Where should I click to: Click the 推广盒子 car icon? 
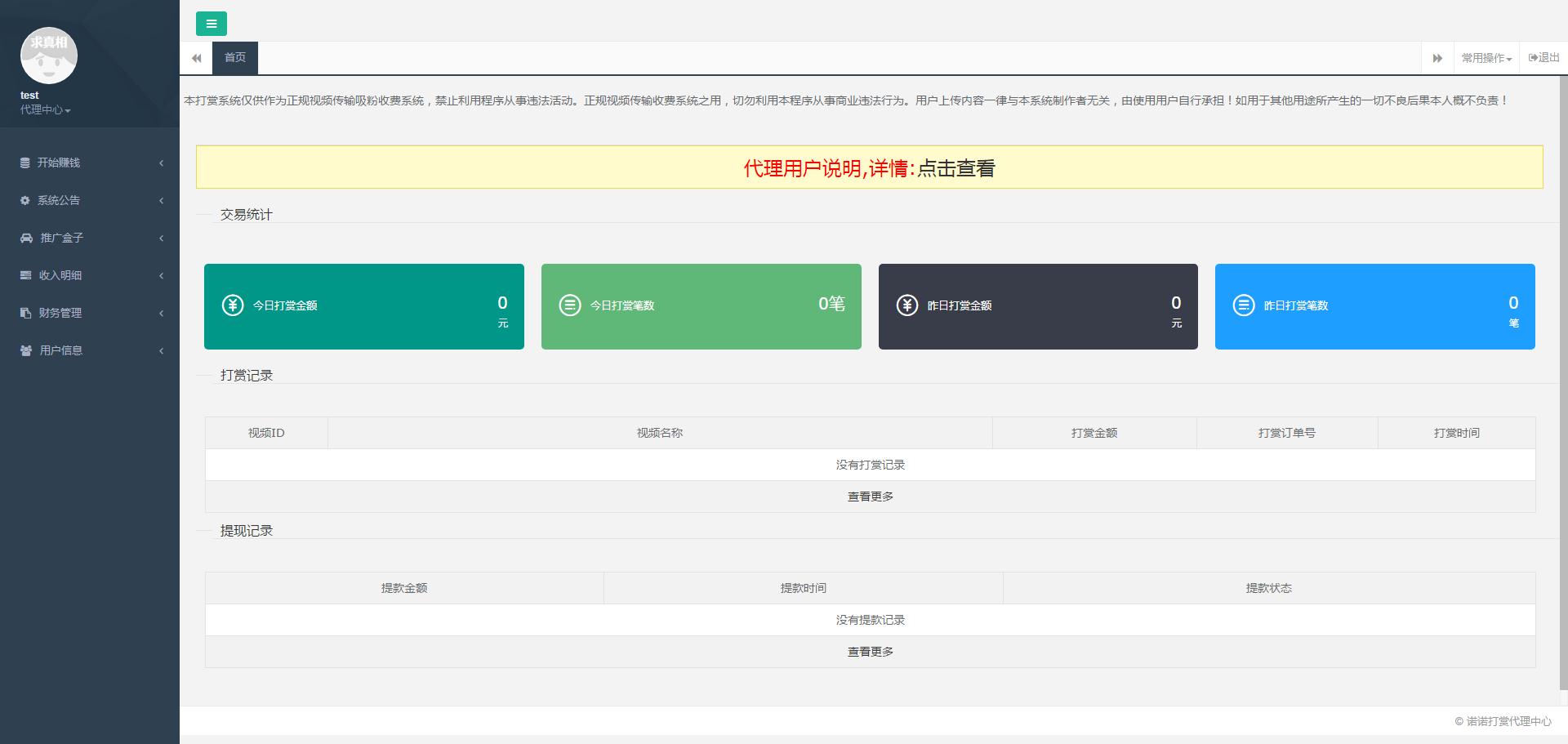tap(26, 238)
